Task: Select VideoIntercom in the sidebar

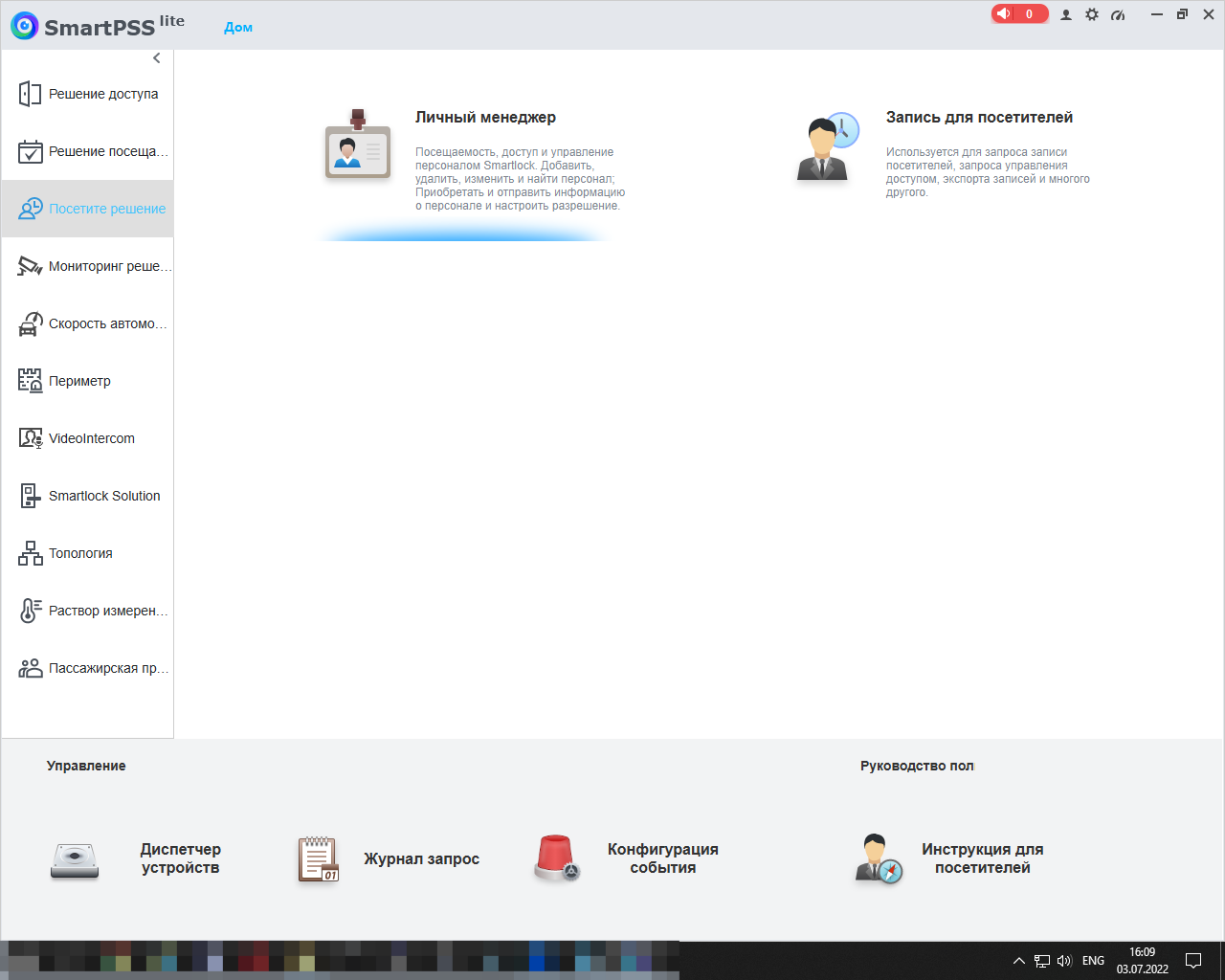Action: (88, 438)
